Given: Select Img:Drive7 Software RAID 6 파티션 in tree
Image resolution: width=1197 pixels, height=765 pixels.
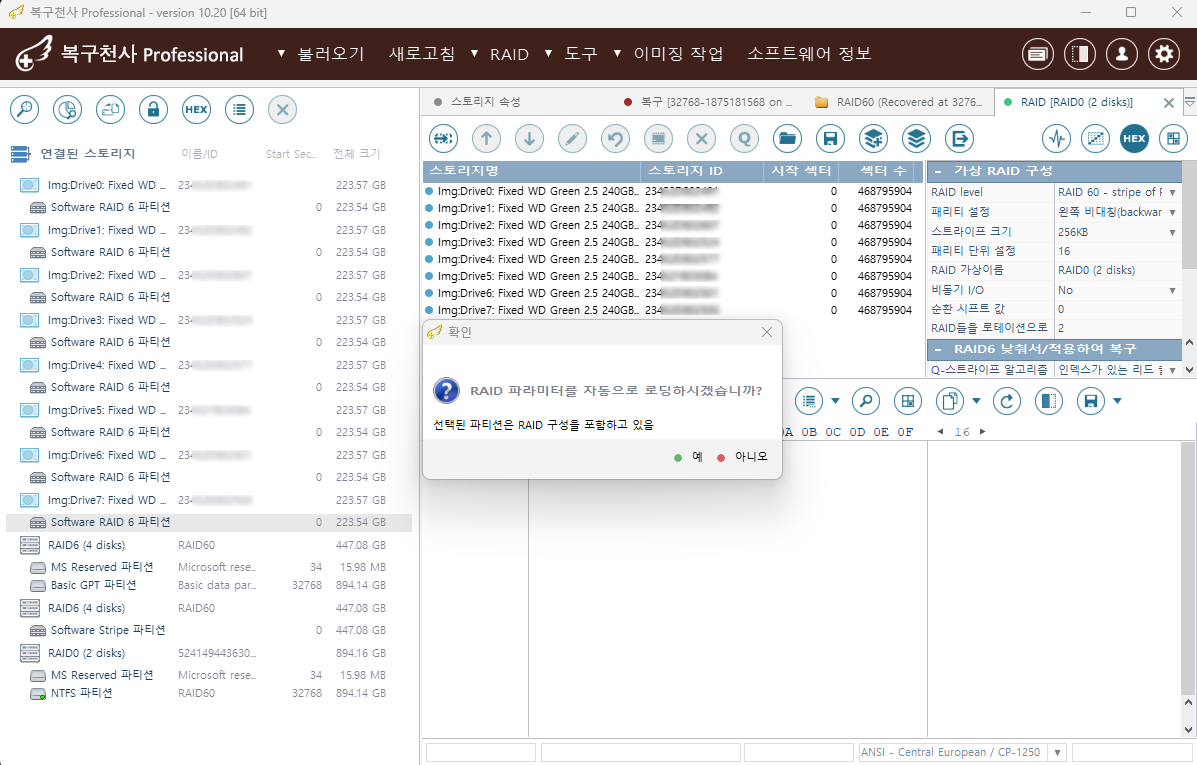Looking at the screenshot, I should click(209, 522).
